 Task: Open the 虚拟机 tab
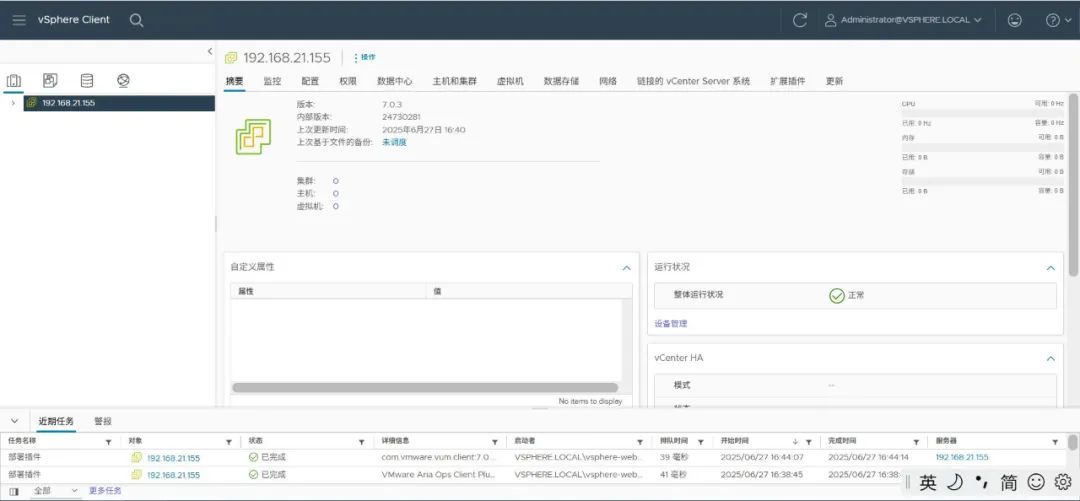[510, 81]
